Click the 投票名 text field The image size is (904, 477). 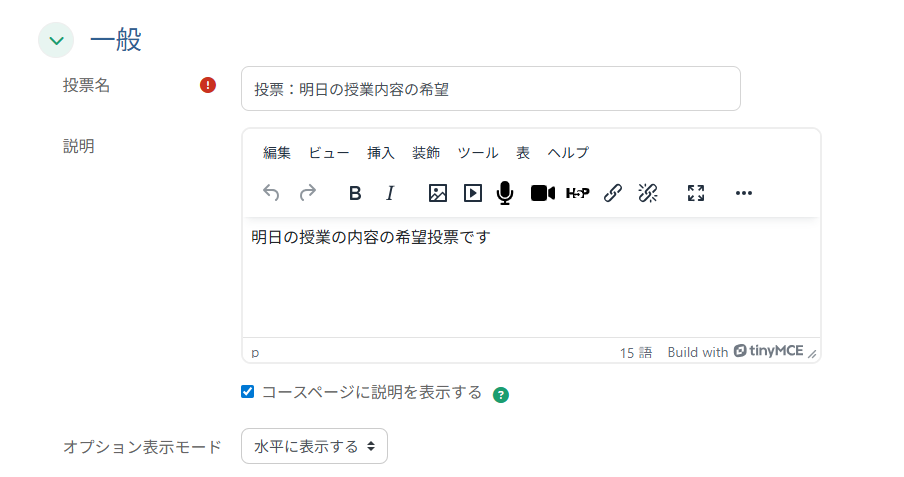(x=490, y=89)
